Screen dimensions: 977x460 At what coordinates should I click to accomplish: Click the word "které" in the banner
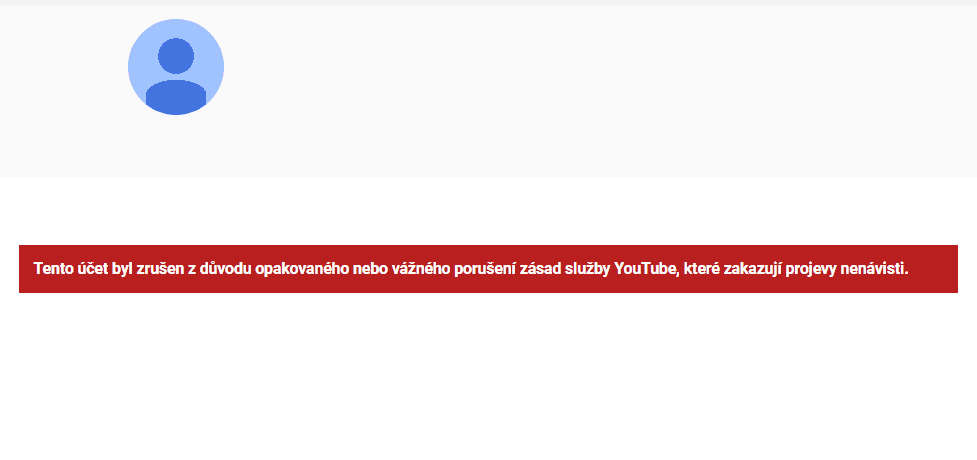click(x=702, y=269)
